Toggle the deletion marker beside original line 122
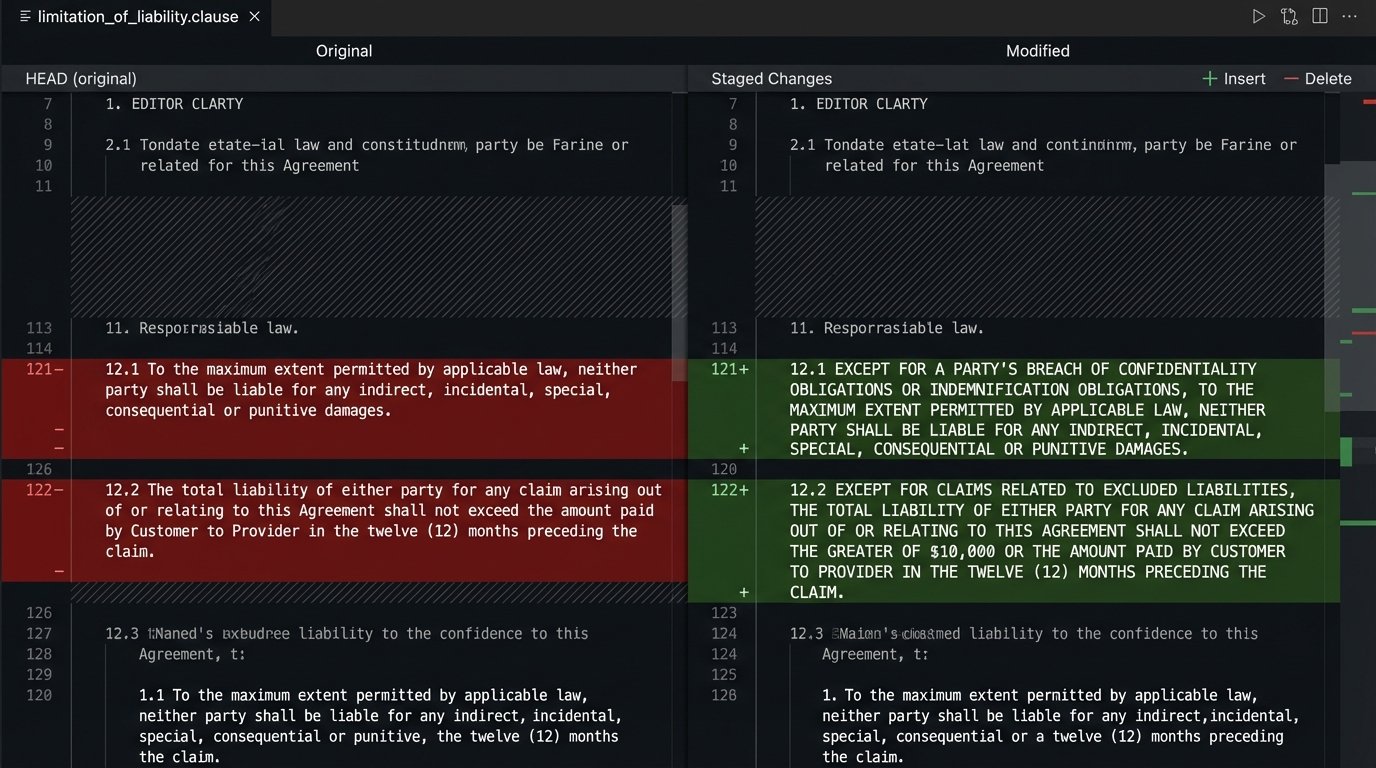Screen dimensions: 1376x768 click(58, 490)
